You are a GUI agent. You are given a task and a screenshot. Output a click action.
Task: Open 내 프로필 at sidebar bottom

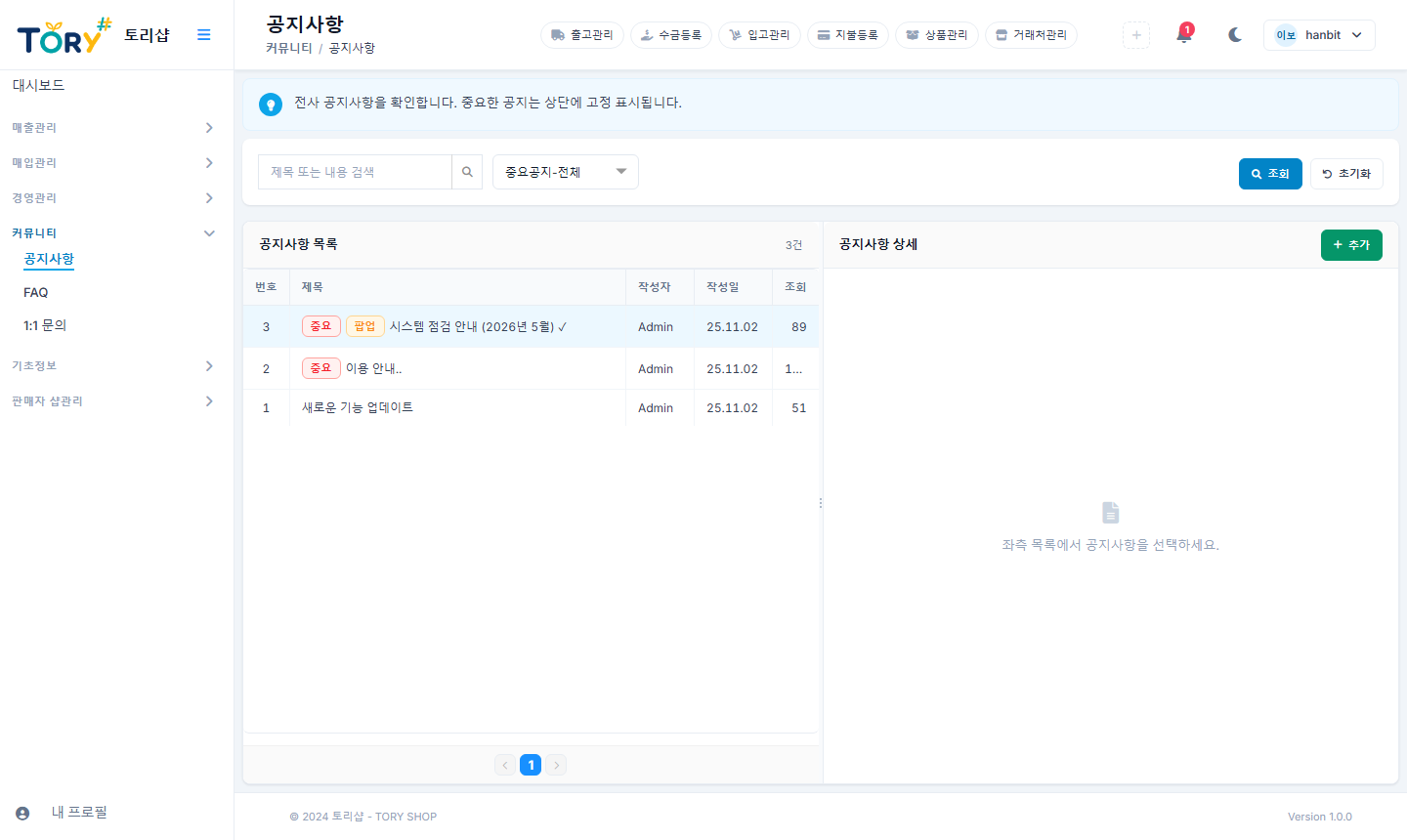79,813
